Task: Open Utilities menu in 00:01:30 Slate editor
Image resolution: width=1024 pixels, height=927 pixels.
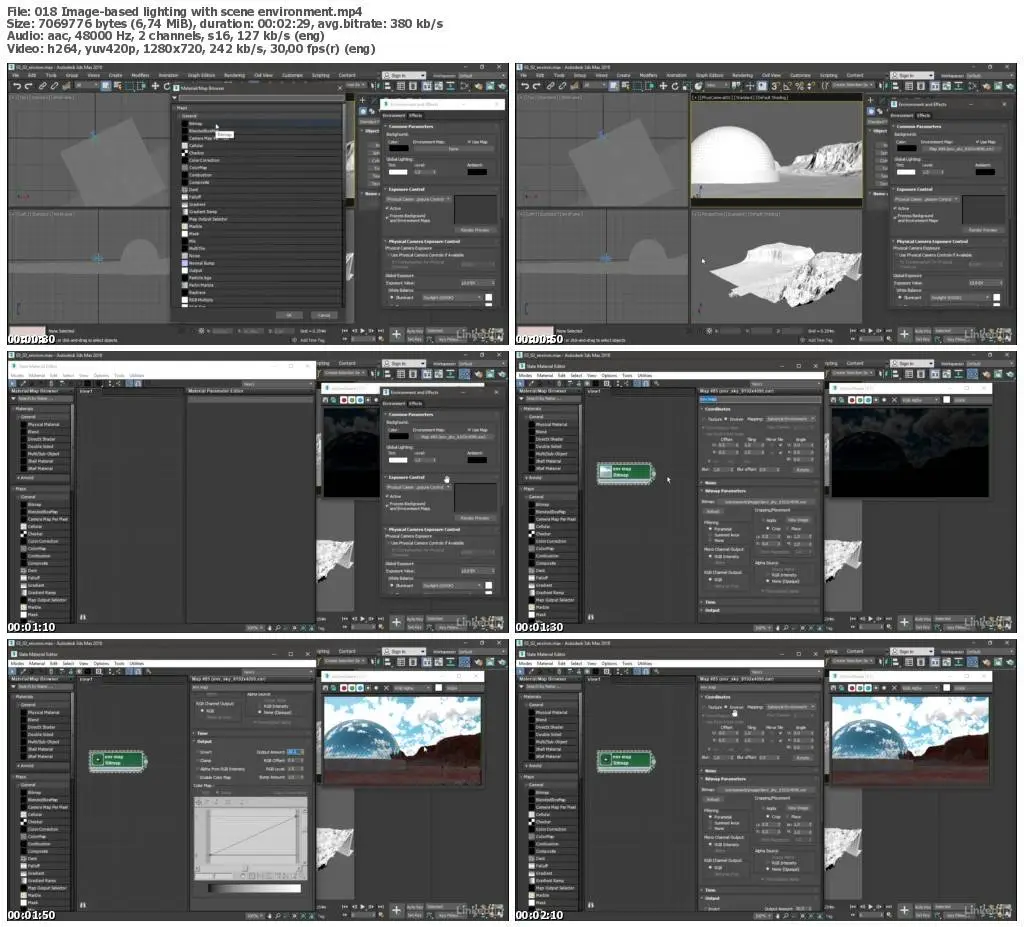Action: coord(645,376)
